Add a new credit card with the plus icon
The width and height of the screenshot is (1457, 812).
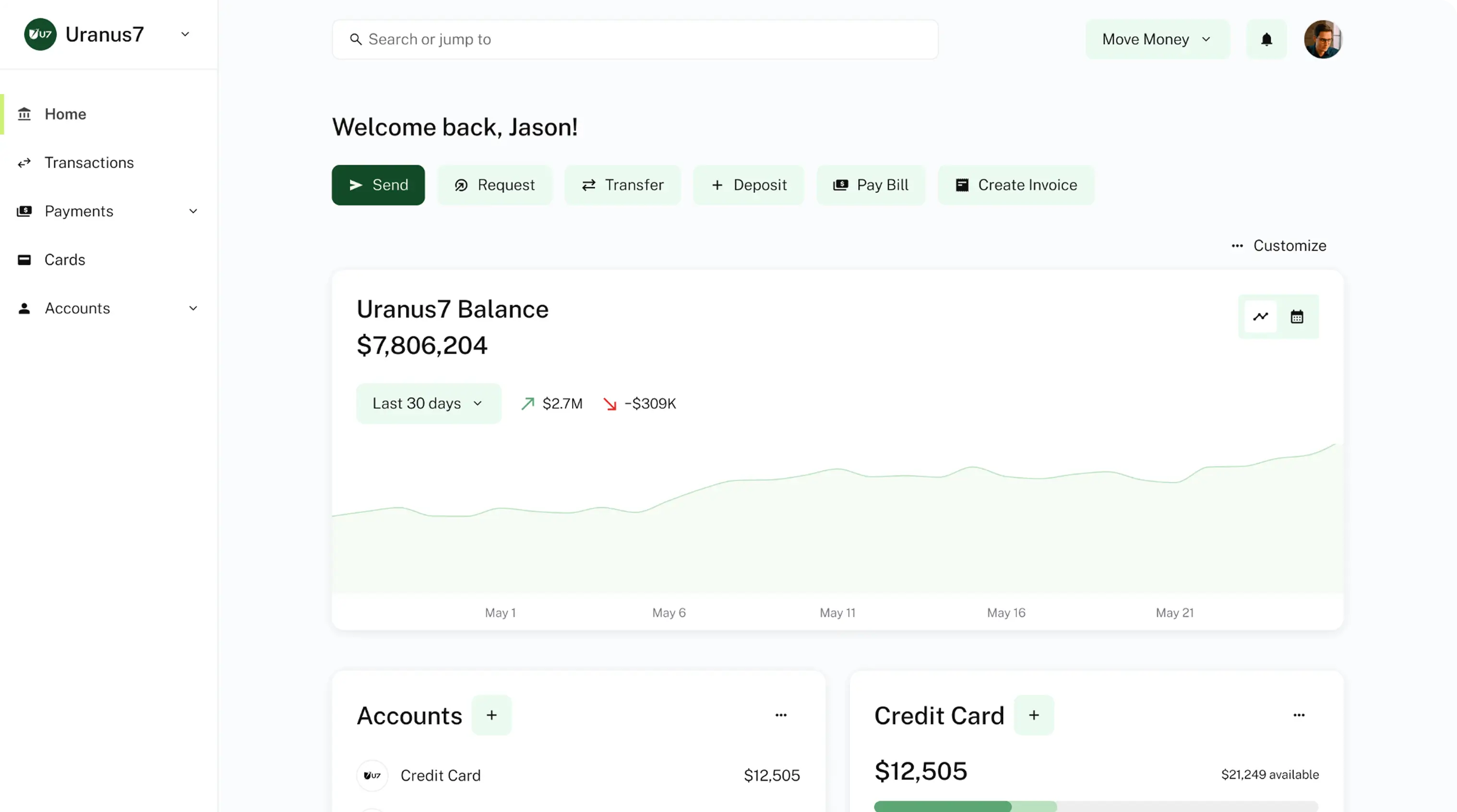[1033, 716]
